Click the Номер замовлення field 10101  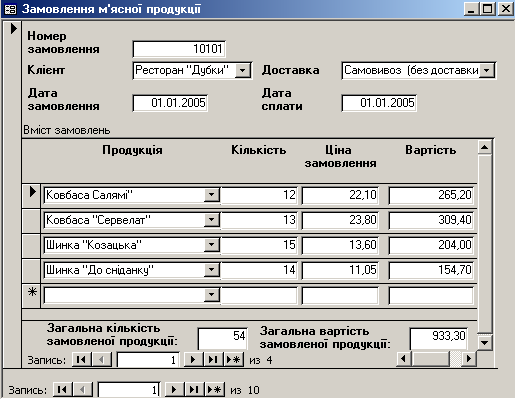pos(179,49)
